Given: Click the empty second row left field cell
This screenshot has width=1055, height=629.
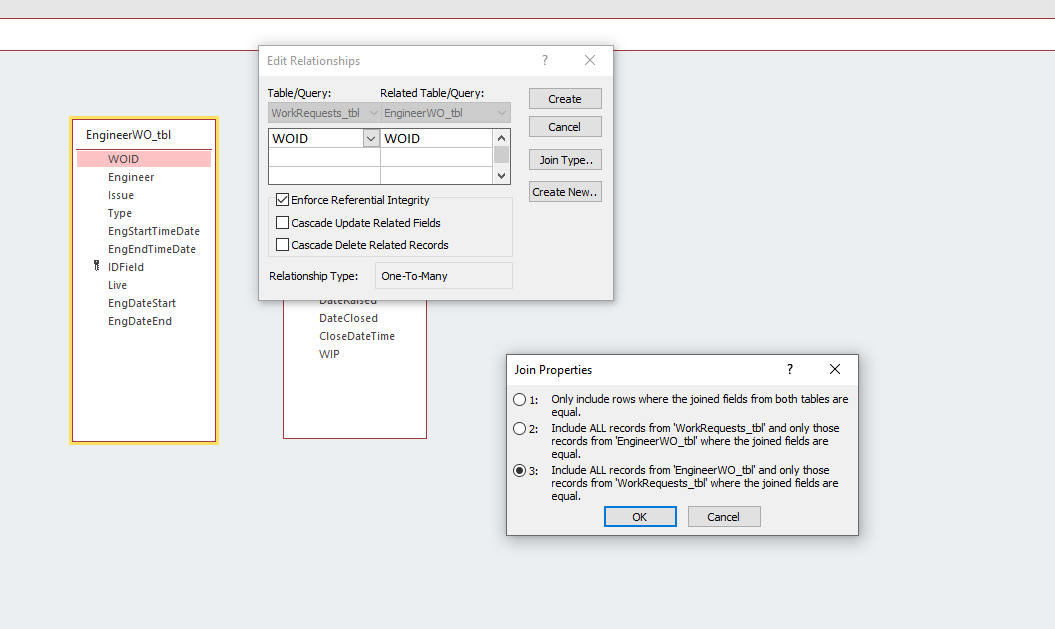Looking at the screenshot, I should coord(324,157).
